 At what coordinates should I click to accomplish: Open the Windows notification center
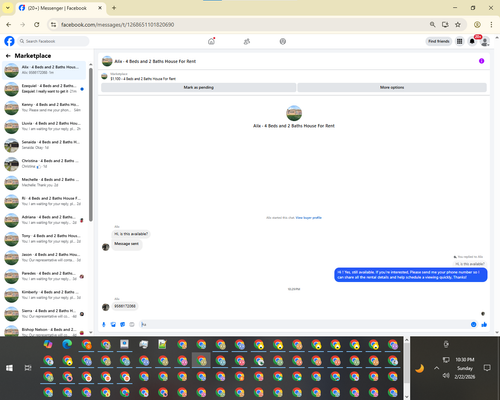[x=487, y=368]
